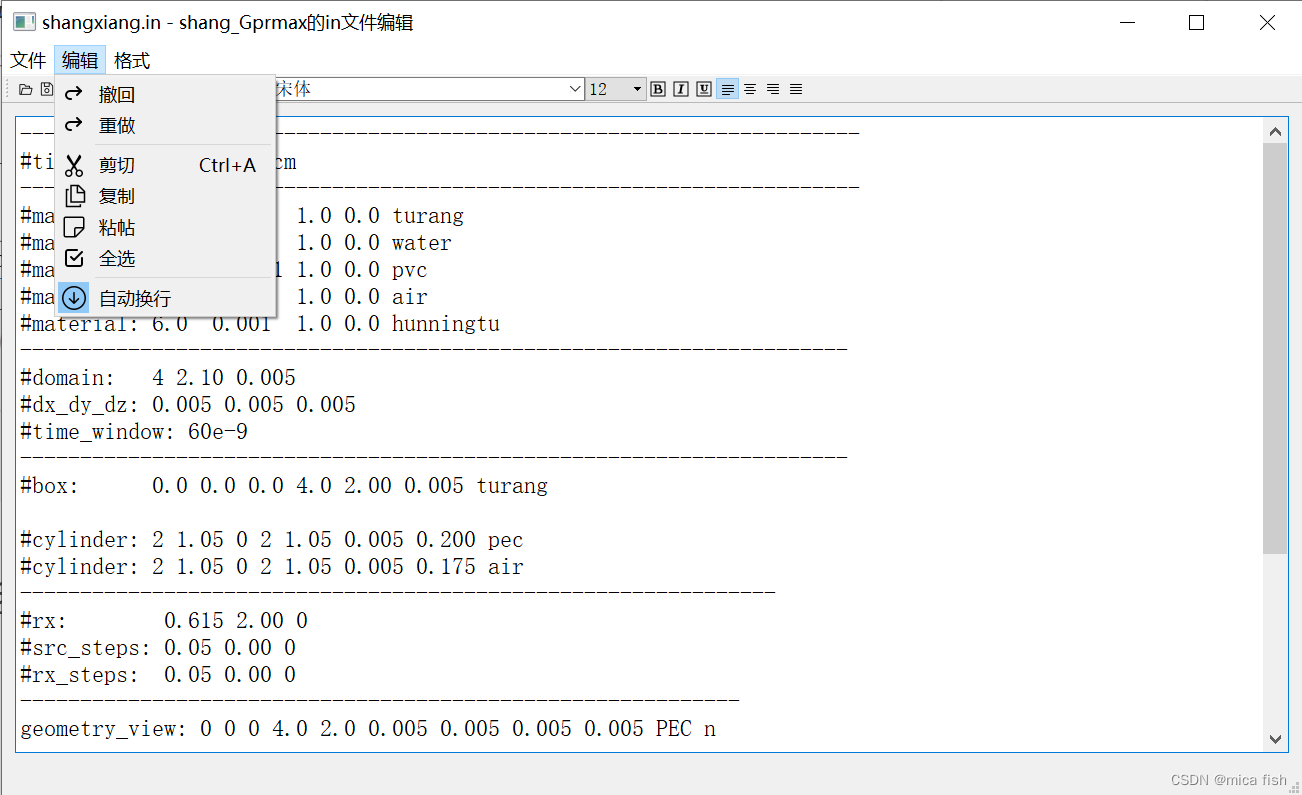Click the word pvc in material line

(410, 270)
